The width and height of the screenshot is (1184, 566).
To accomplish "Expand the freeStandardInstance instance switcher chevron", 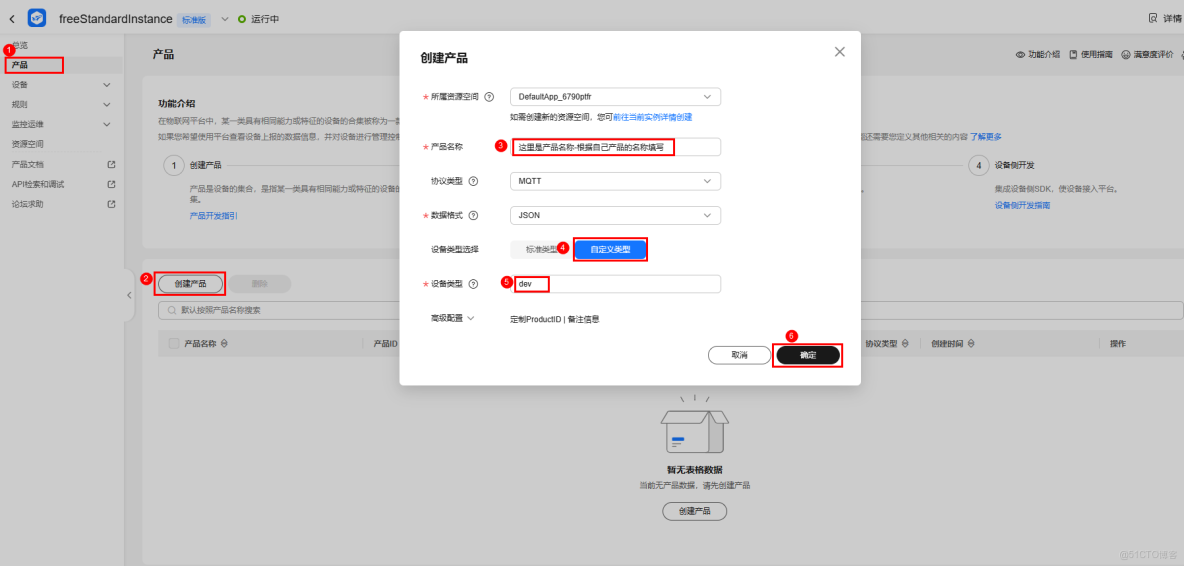I will pyautogui.click(x=225, y=18).
